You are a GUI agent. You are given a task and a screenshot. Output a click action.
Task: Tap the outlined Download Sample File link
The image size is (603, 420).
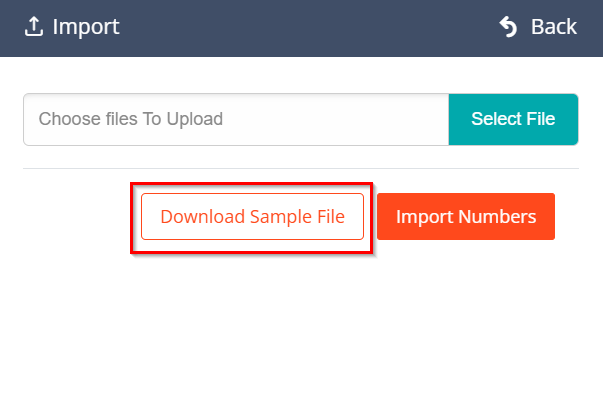252,217
